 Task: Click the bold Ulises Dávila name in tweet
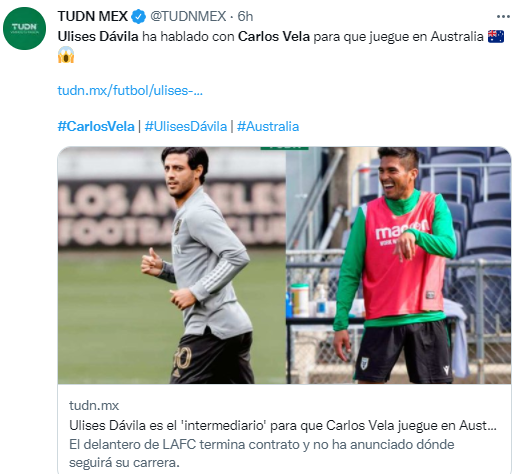(x=98, y=36)
